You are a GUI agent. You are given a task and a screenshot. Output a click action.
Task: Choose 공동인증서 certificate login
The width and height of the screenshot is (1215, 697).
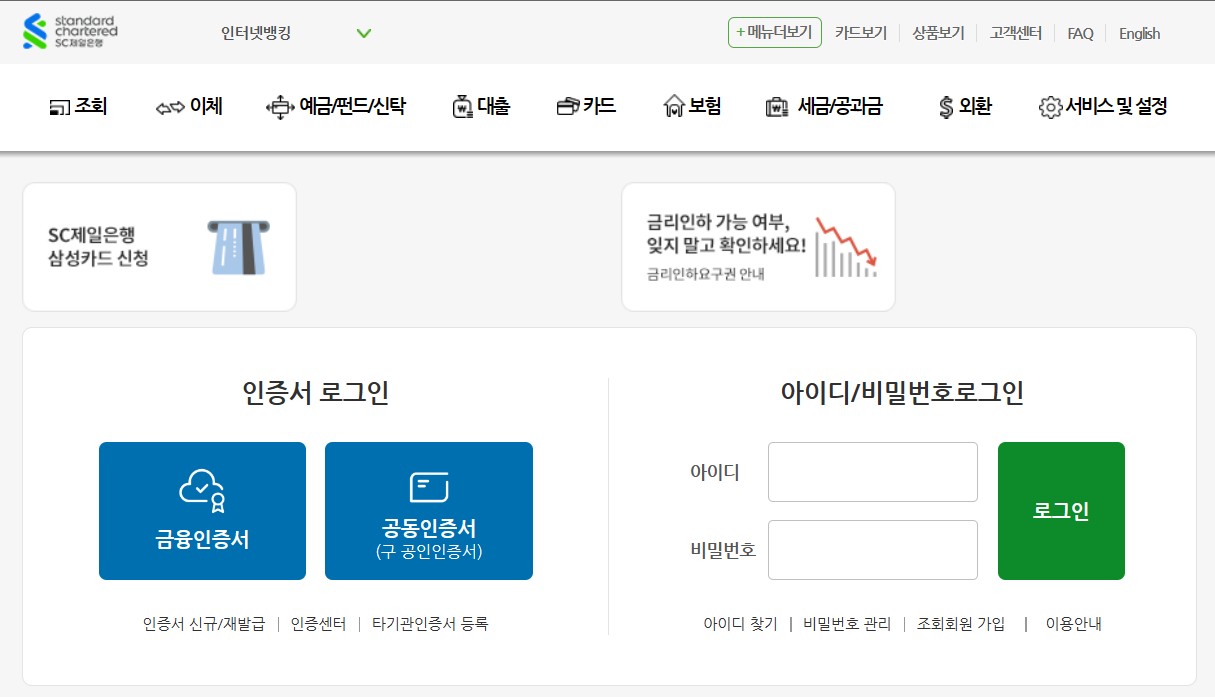coord(428,510)
